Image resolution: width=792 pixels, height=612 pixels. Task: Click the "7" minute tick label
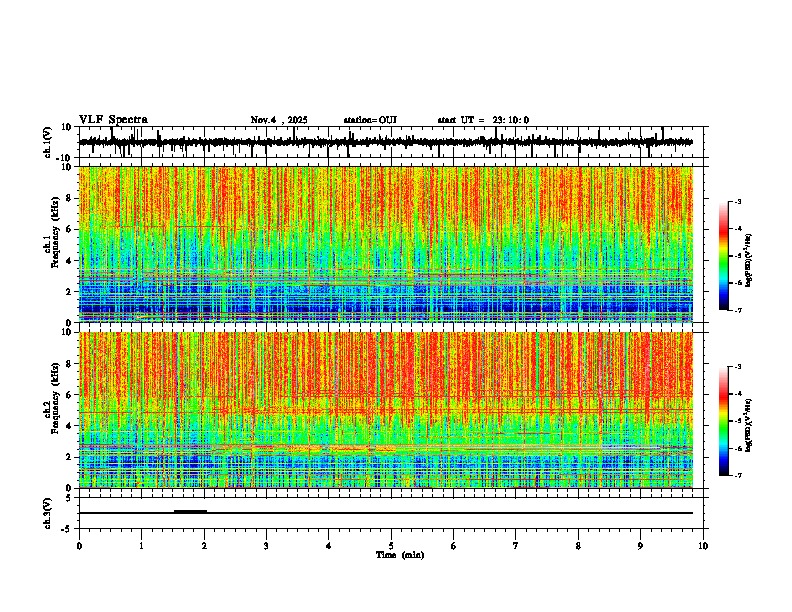pyautogui.click(x=516, y=546)
